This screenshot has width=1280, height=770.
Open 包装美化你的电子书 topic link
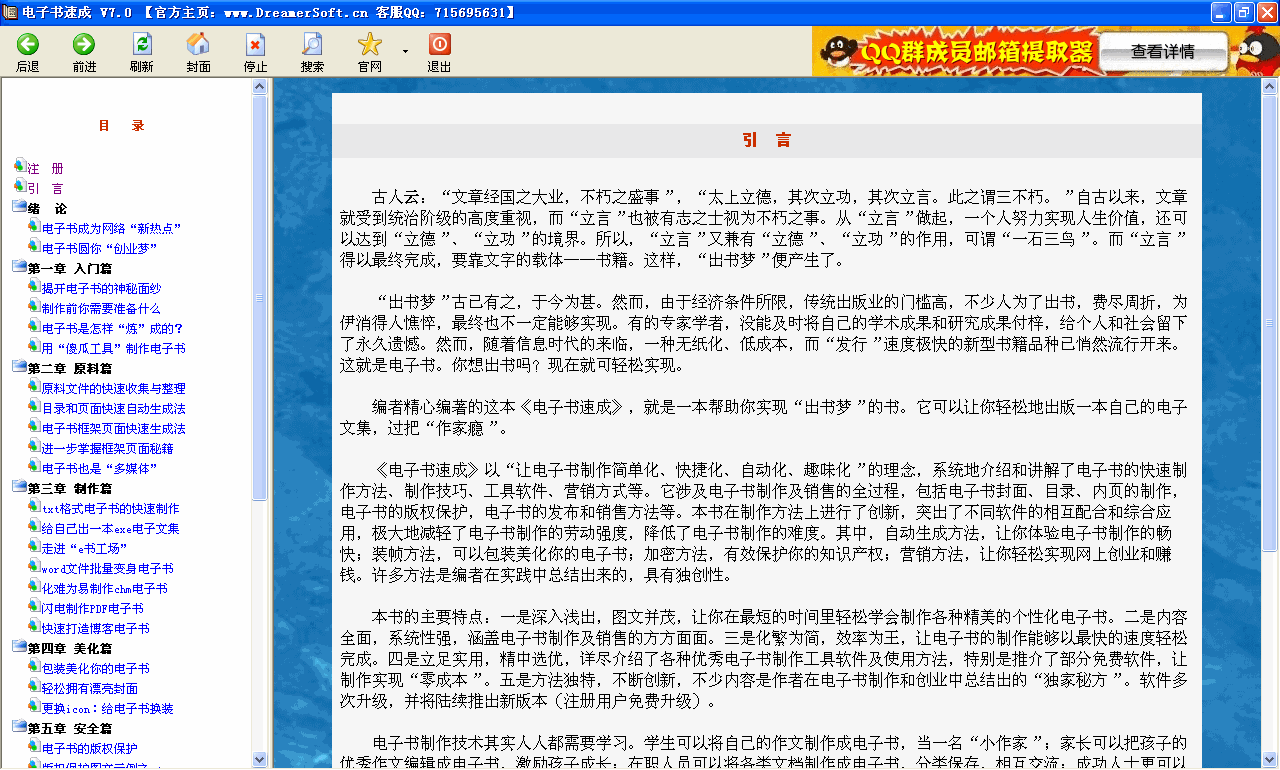point(95,668)
